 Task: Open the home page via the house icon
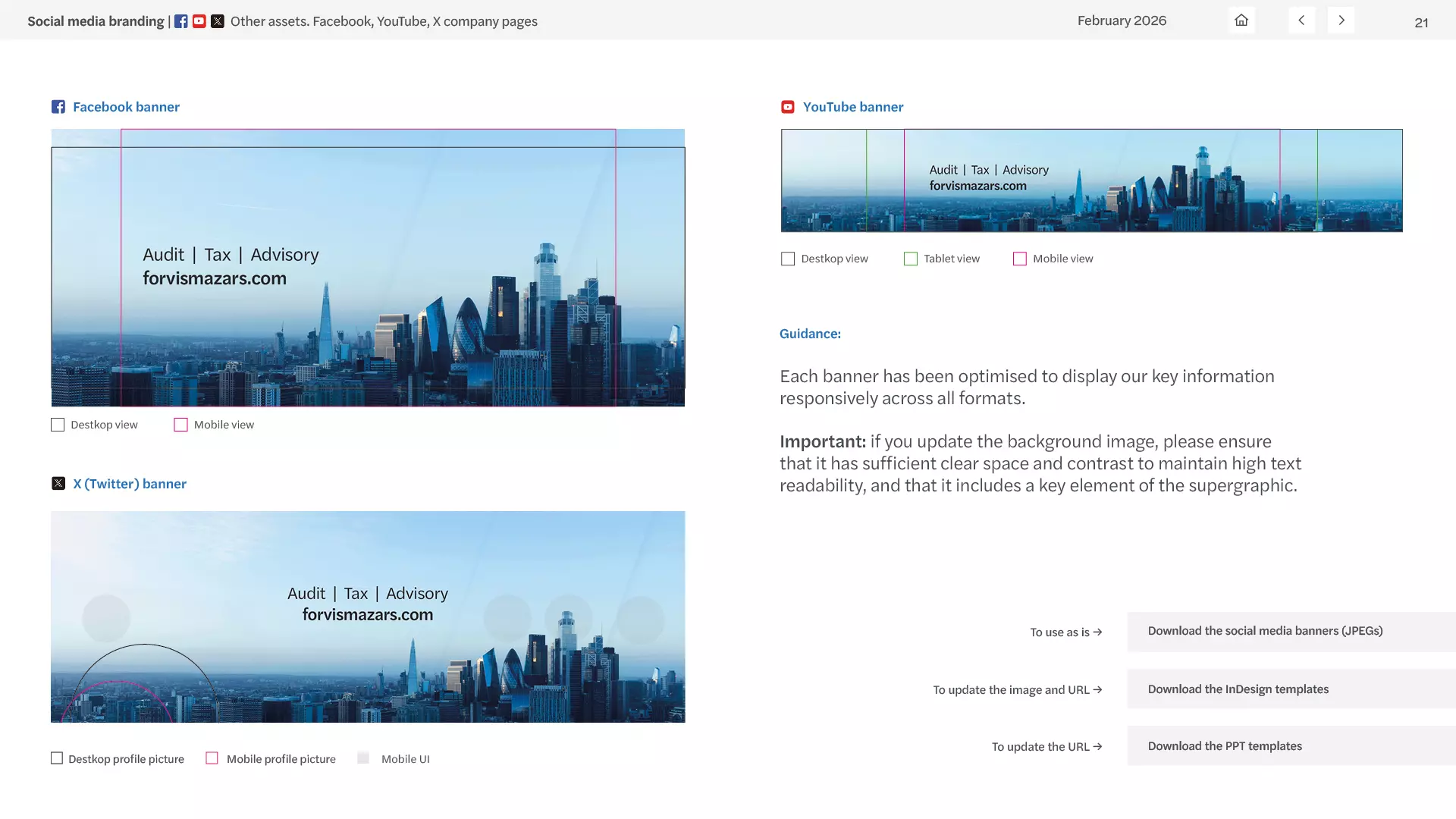pos(1241,20)
